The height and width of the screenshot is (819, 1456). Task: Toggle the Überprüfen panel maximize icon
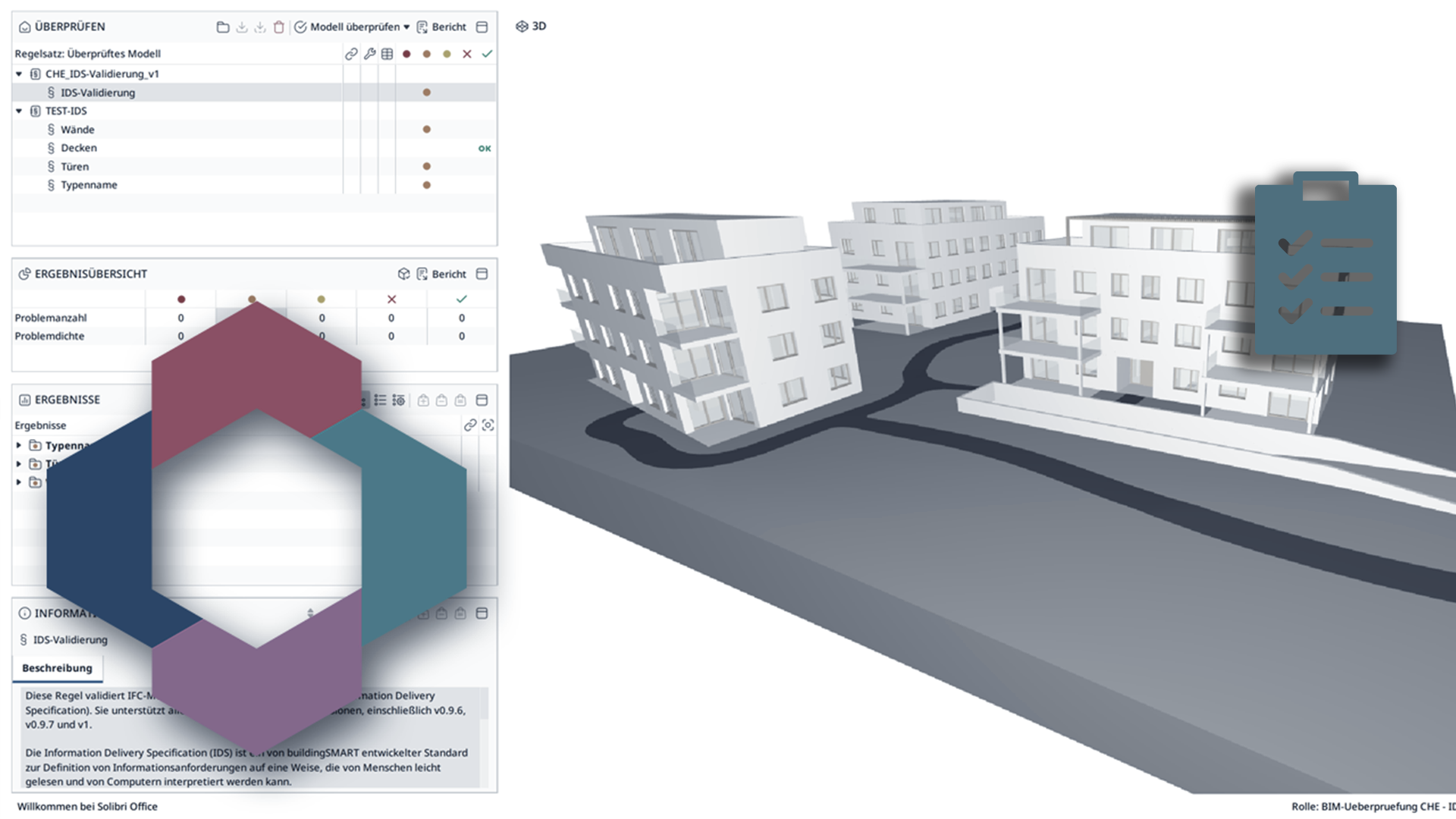[482, 27]
